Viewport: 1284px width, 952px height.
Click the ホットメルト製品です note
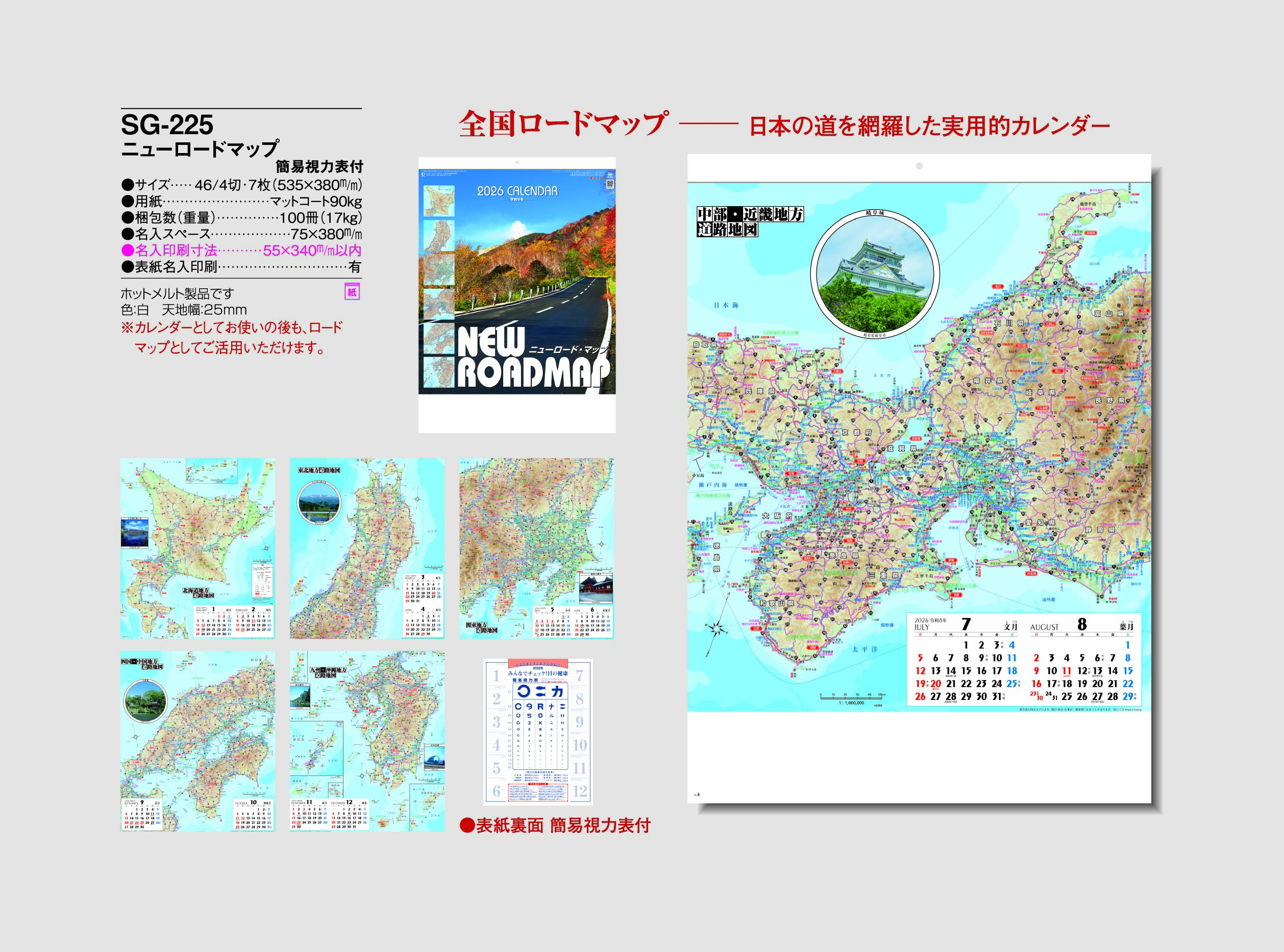[x=178, y=293]
